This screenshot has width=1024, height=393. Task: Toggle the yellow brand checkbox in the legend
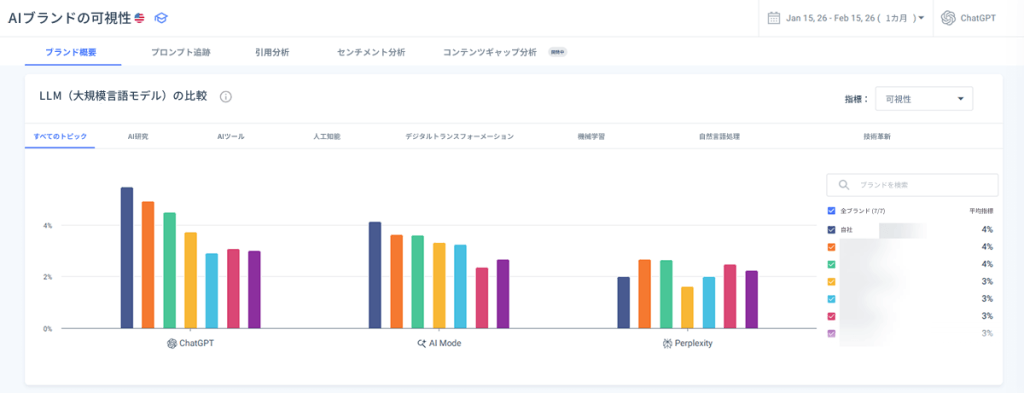(831, 281)
